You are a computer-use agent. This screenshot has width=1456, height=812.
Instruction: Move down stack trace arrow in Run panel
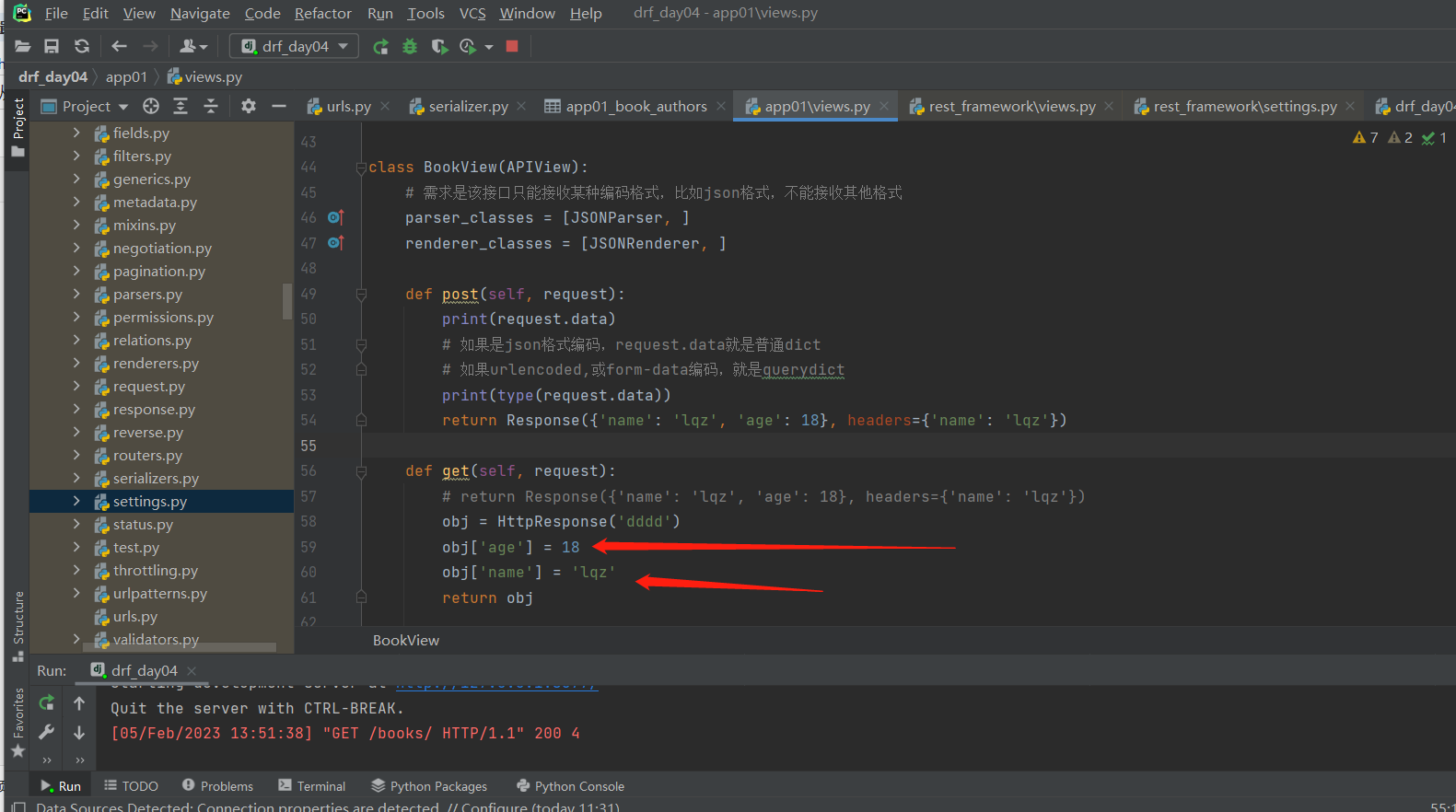pyautogui.click(x=79, y=733)
